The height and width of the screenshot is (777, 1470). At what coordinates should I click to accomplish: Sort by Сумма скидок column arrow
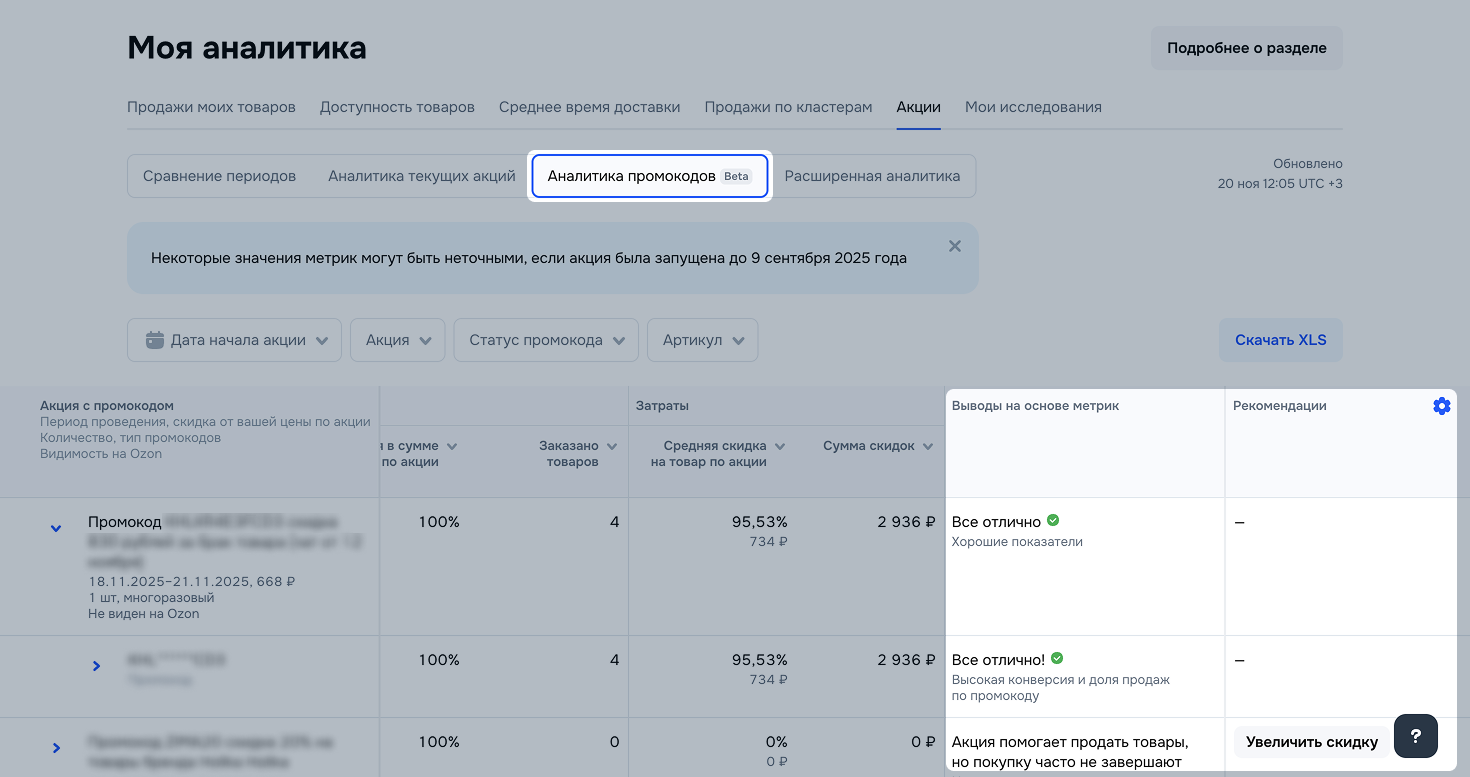[927, 446]
